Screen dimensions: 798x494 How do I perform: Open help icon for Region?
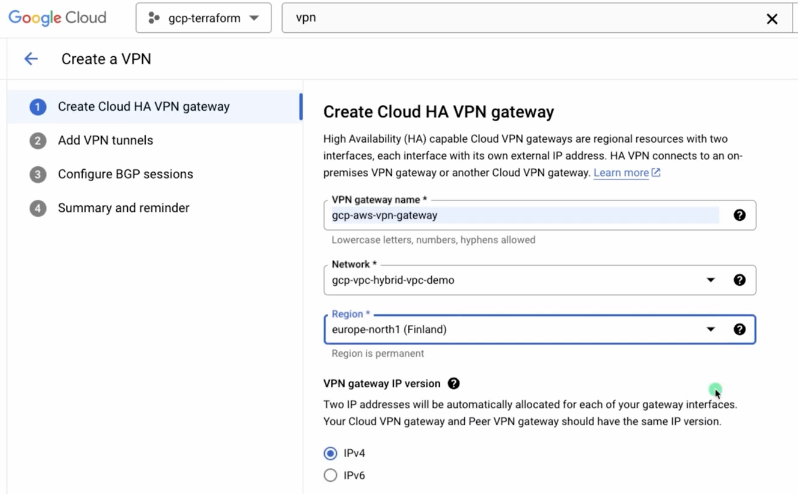tap(739, 329)
